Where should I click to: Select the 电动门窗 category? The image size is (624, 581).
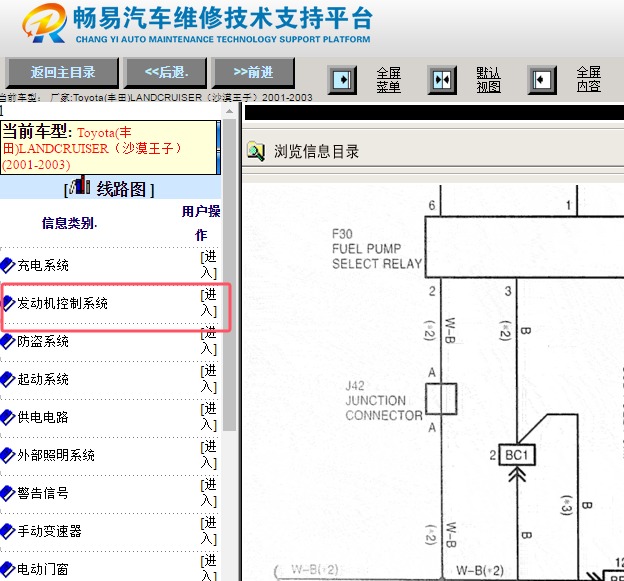pos(43,569)
